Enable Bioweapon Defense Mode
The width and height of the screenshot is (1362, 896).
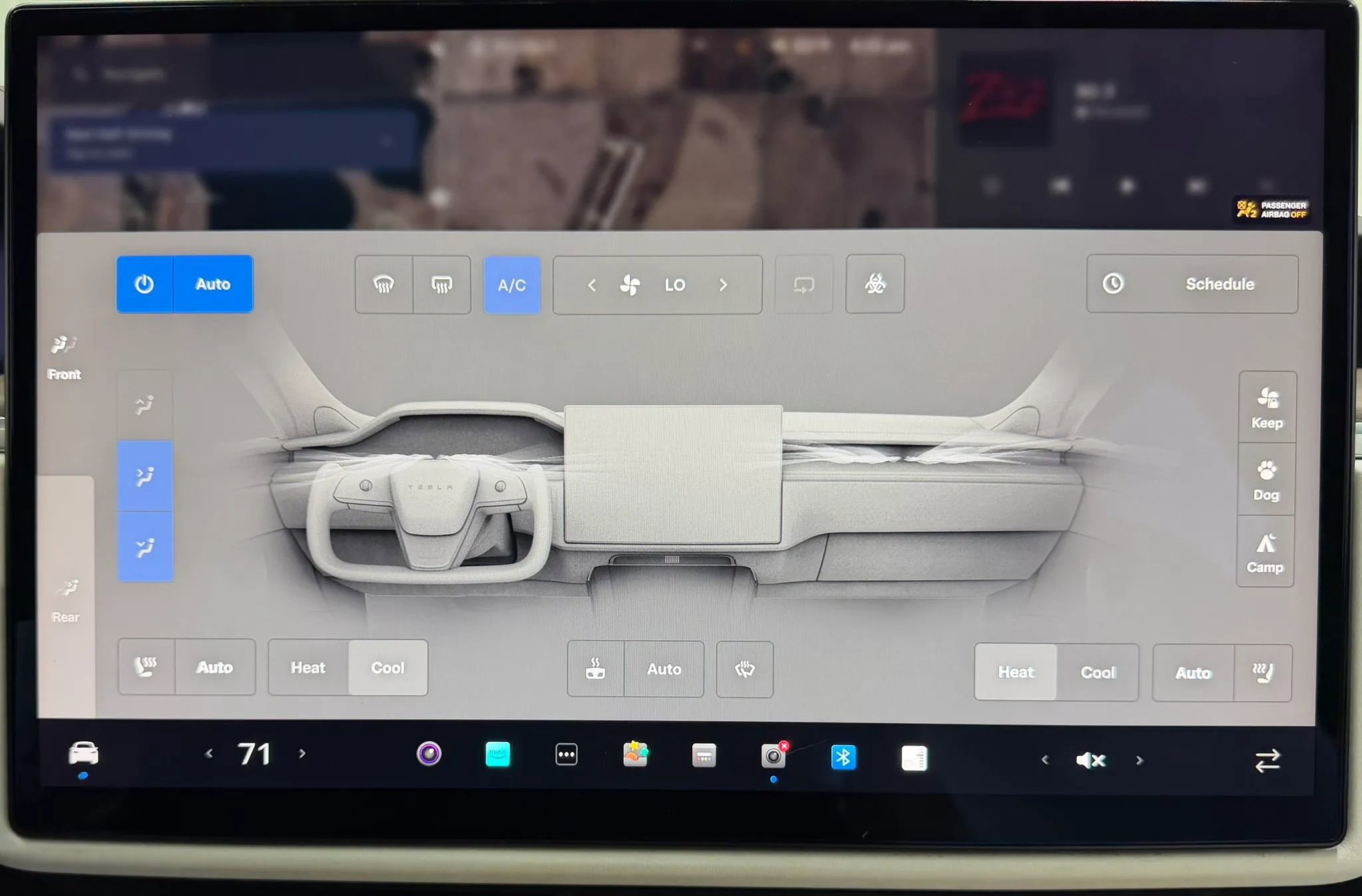pyautogui.click(x=875, y=284)
